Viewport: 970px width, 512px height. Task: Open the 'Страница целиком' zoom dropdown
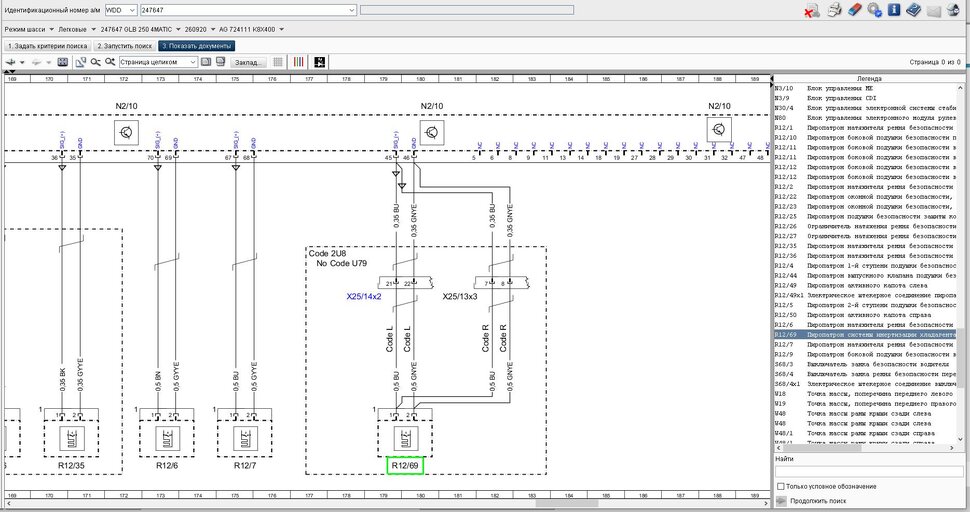pyautogui.click(x=192, y=62)
